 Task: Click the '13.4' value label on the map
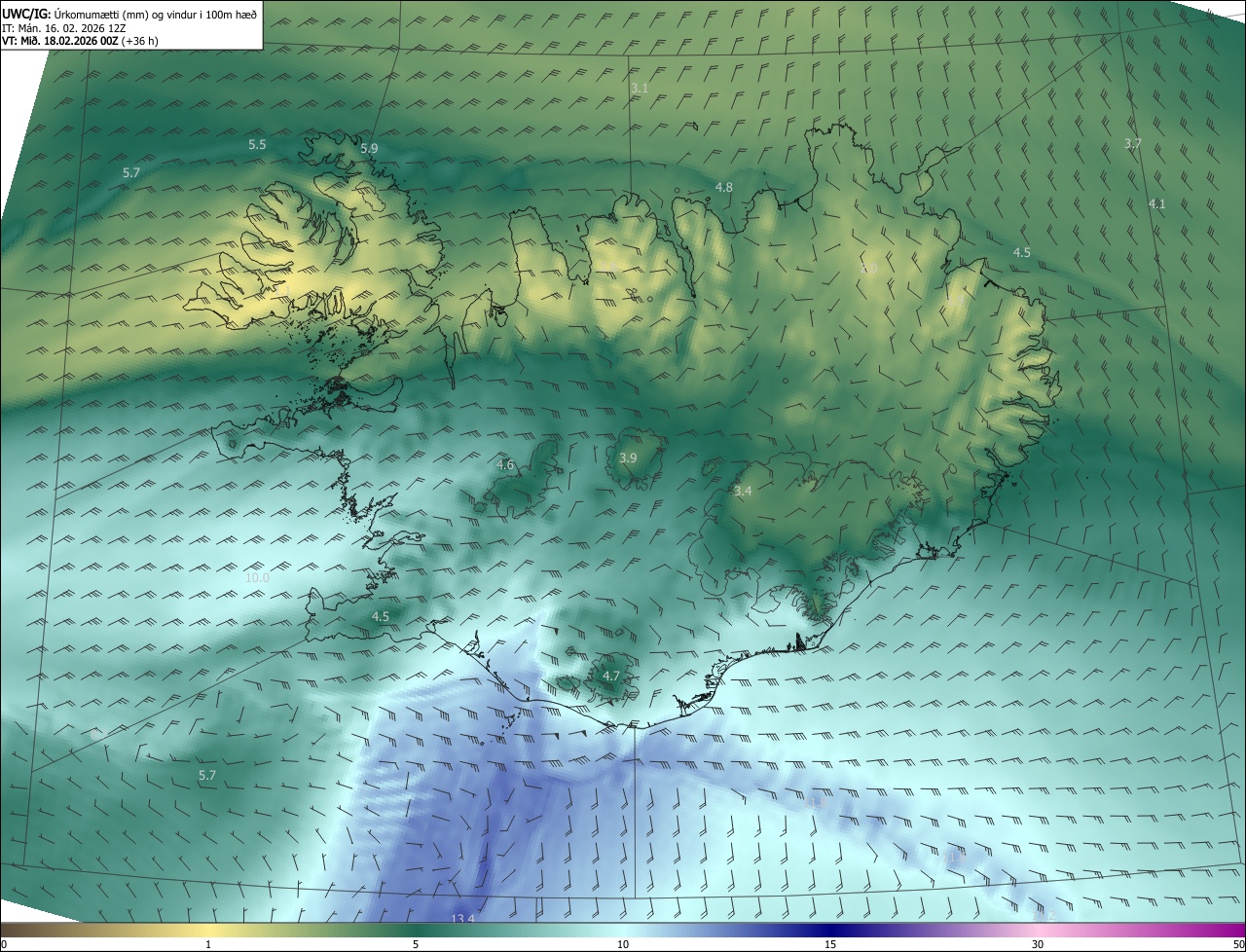tap(463, 919)
